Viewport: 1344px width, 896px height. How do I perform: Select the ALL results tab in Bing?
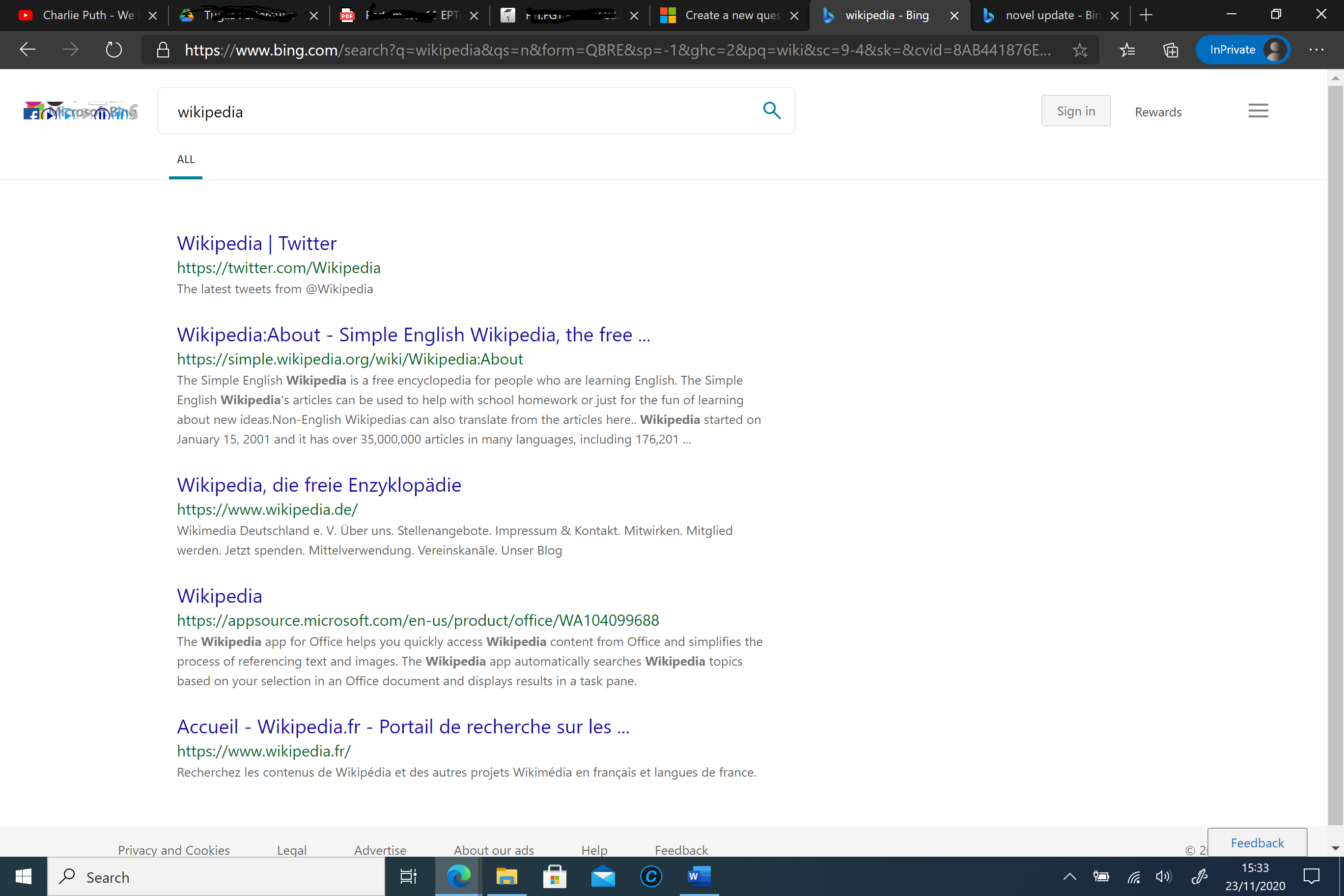click(185, 159)
